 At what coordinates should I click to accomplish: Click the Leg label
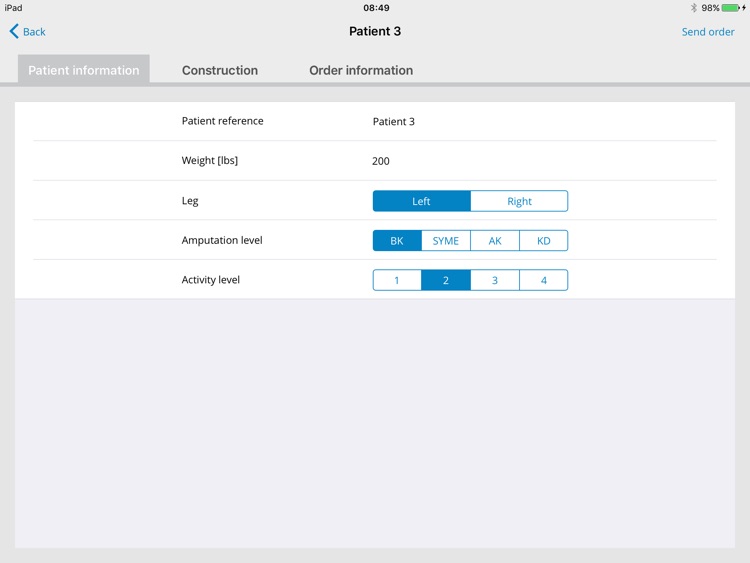pyautogui.click(x=190, y=201)
